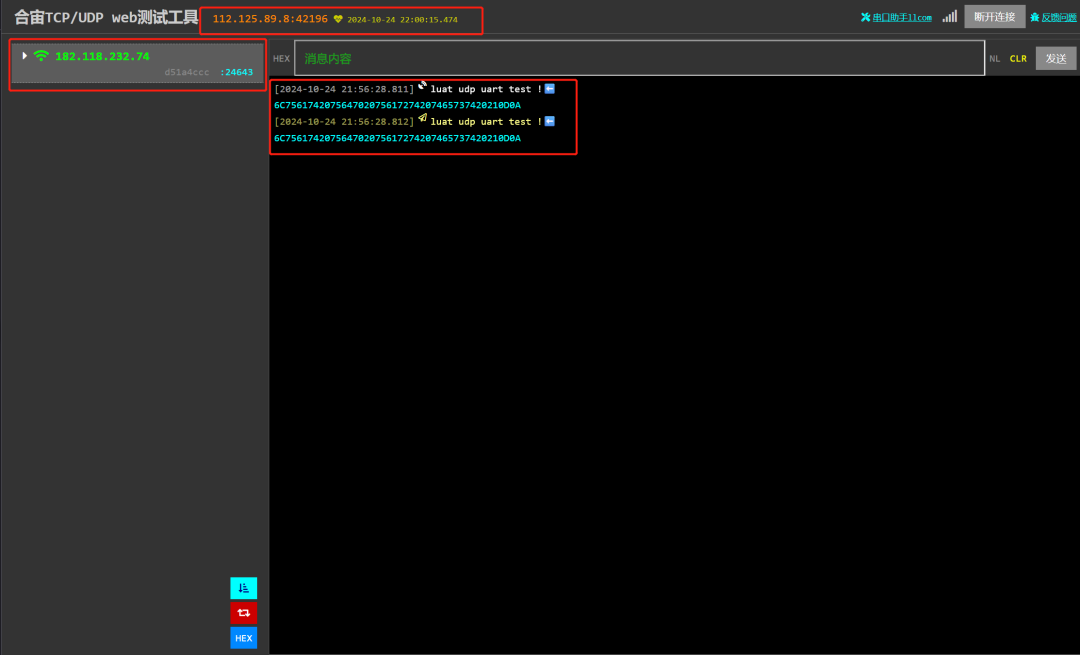Focus the 消息内容 message input field

tap(639, 58)
